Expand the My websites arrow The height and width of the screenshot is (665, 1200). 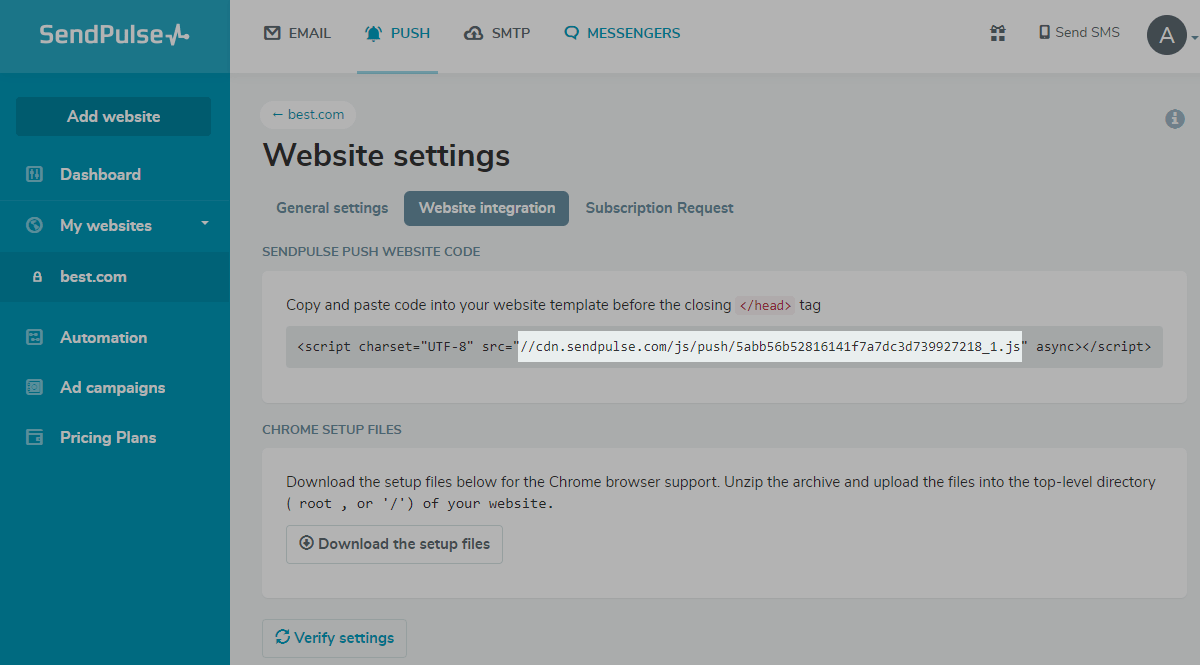[205, 223]
